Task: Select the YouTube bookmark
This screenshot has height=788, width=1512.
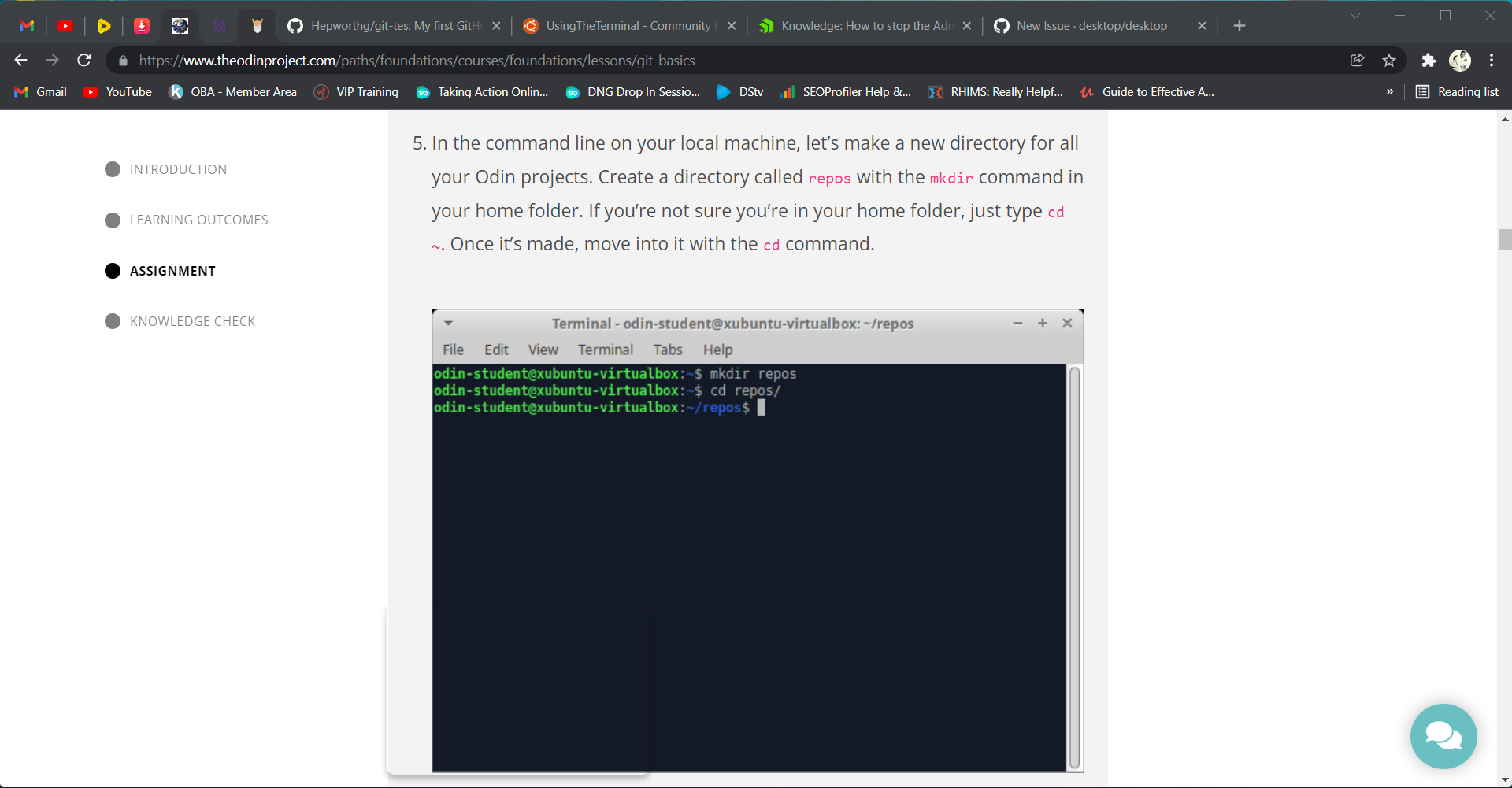Action: click(x=117, y=91)
